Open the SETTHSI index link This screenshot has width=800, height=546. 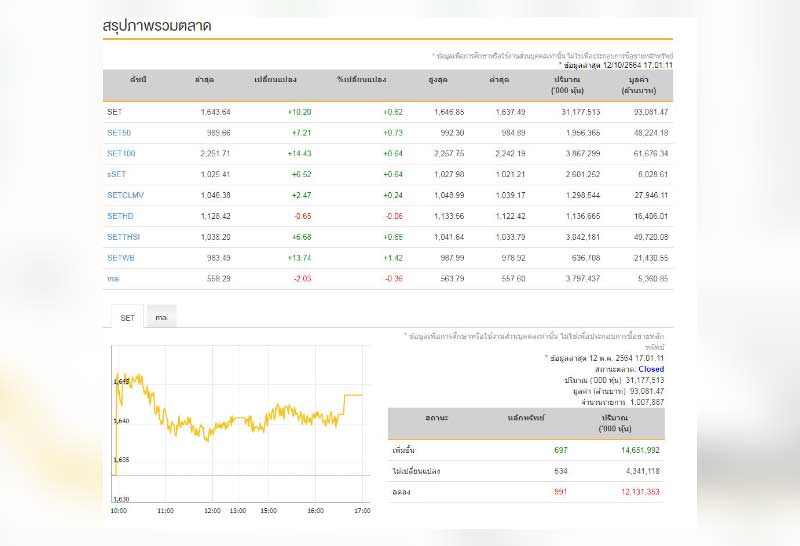point(124,236)
